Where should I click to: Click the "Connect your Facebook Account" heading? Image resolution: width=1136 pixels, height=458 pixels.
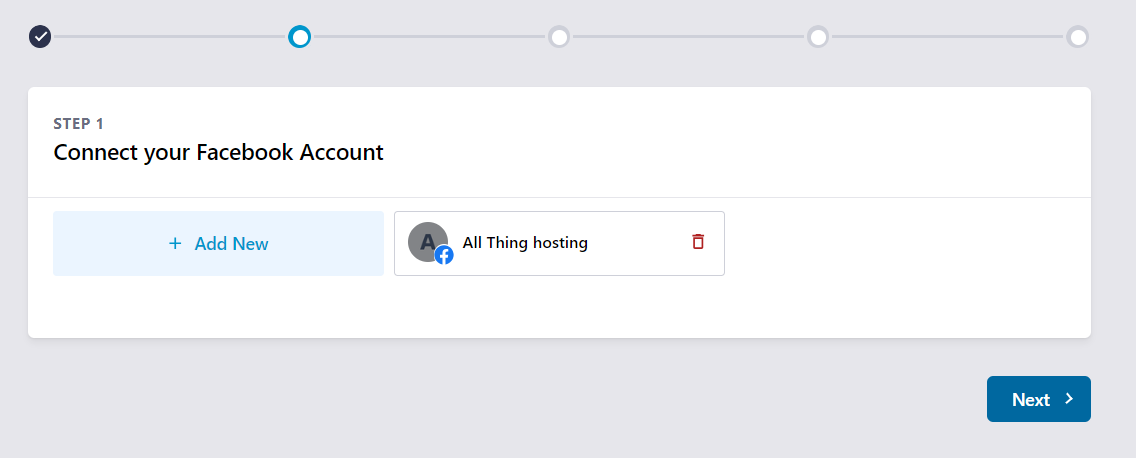(x=218, y=153)
